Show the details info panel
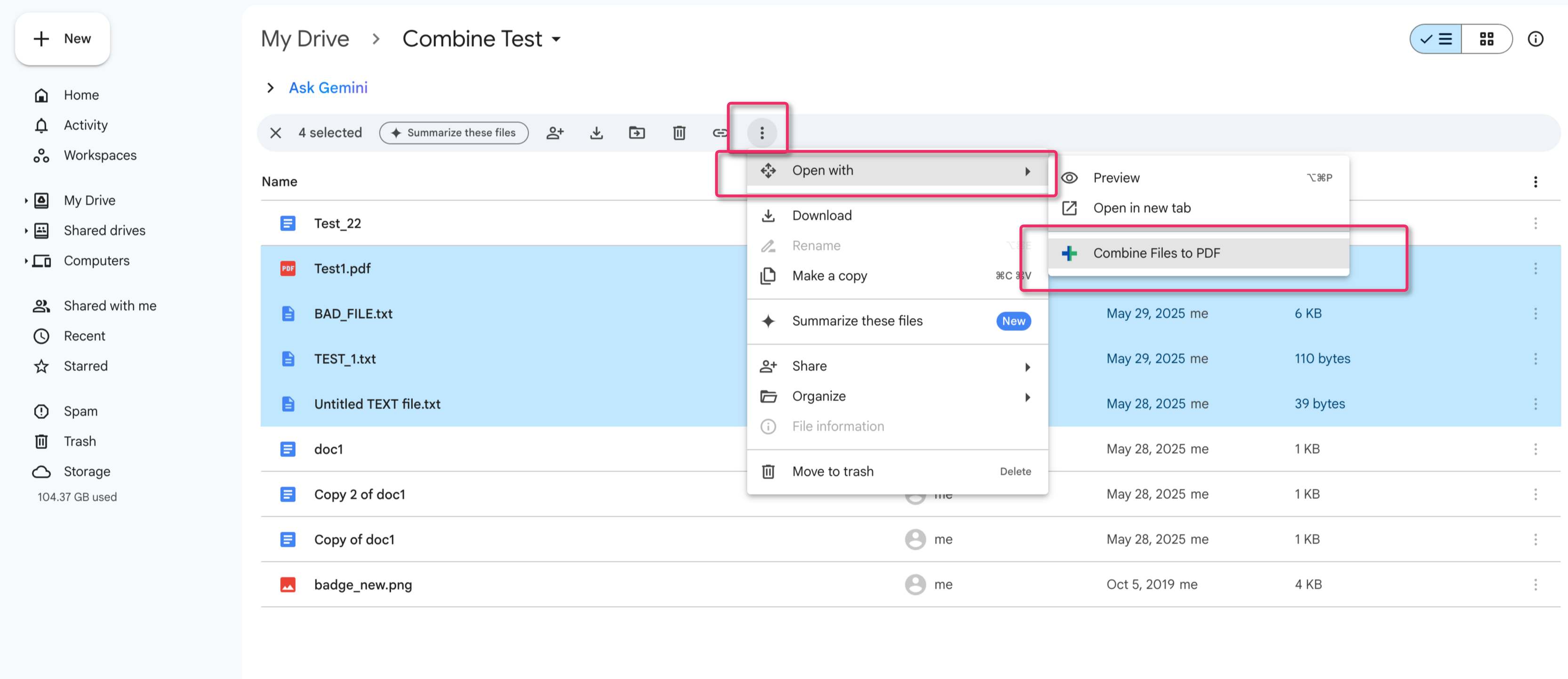Viewport: 1568px width, 679px height. [1535, 39]
